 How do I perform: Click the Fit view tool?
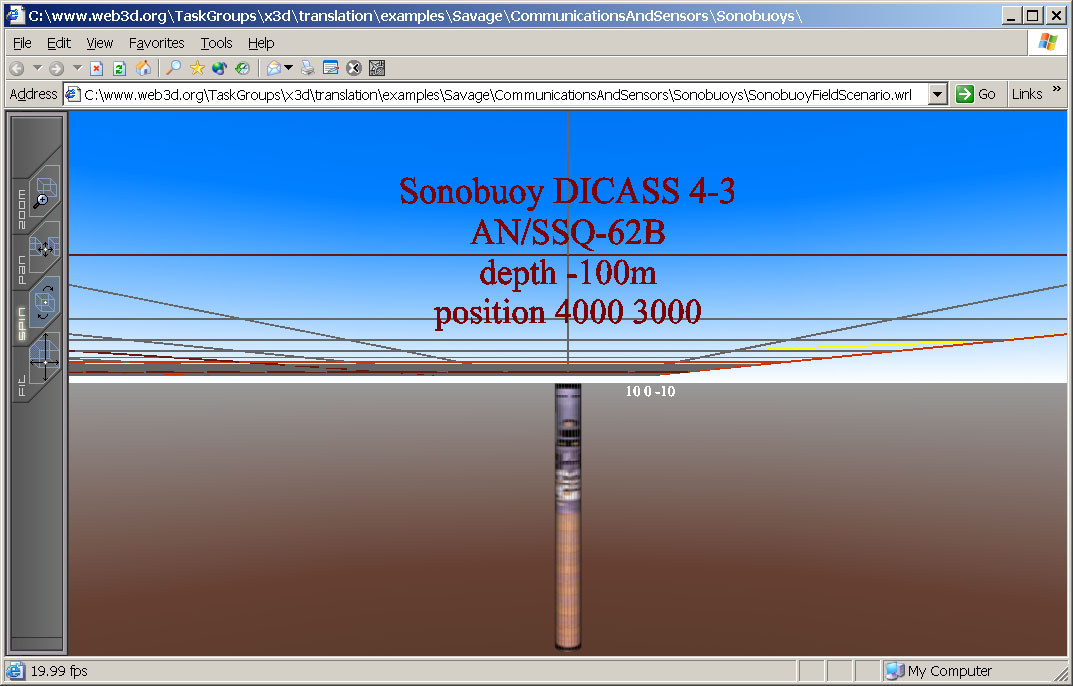[x=43, y=357]
